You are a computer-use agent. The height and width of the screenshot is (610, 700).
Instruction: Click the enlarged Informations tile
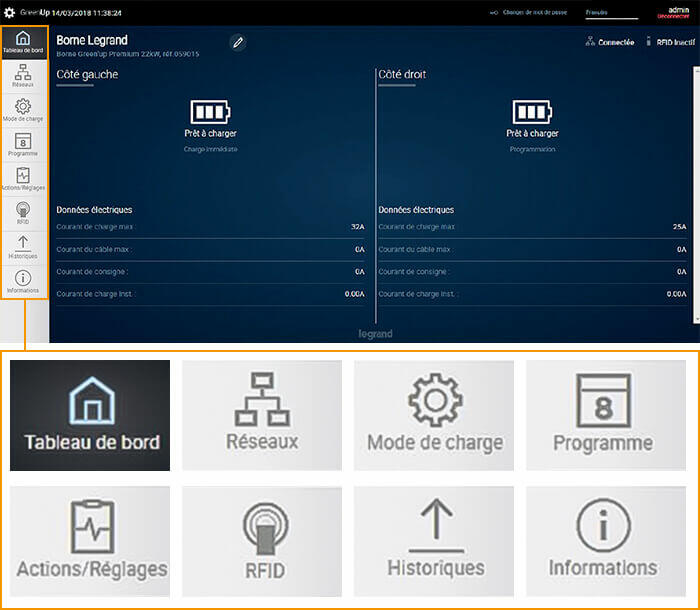606,541
